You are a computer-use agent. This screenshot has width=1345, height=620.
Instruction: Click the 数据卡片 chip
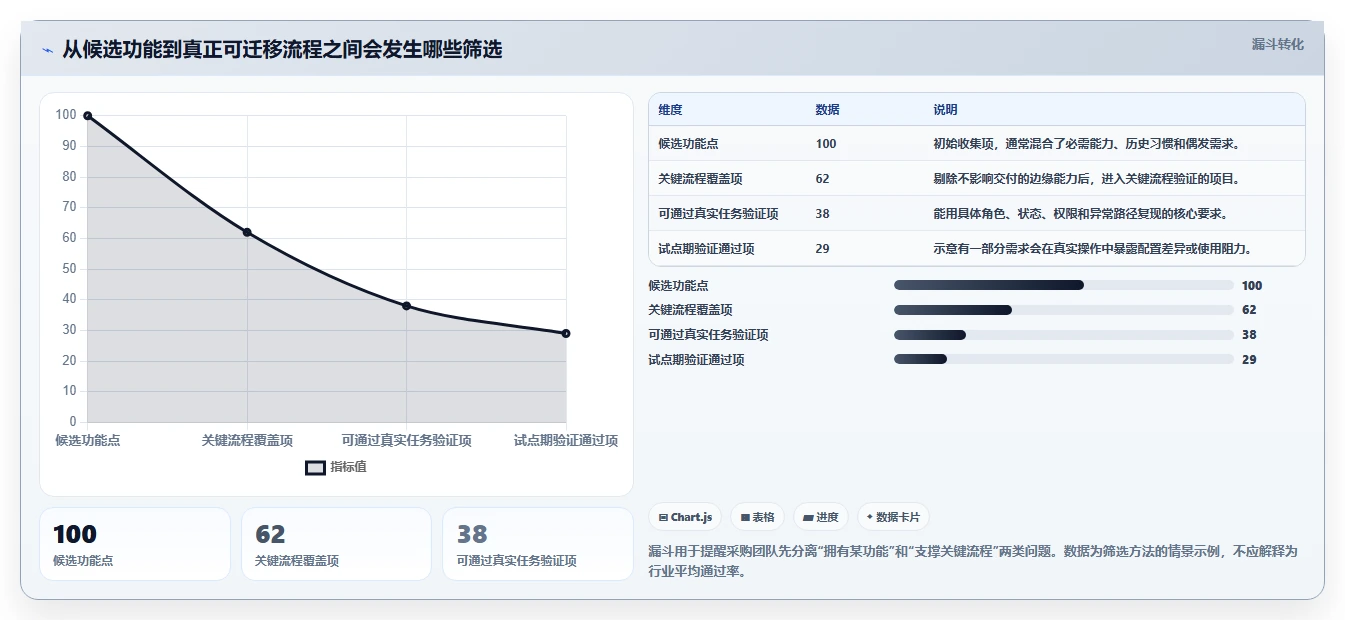(x=893, y=517)
